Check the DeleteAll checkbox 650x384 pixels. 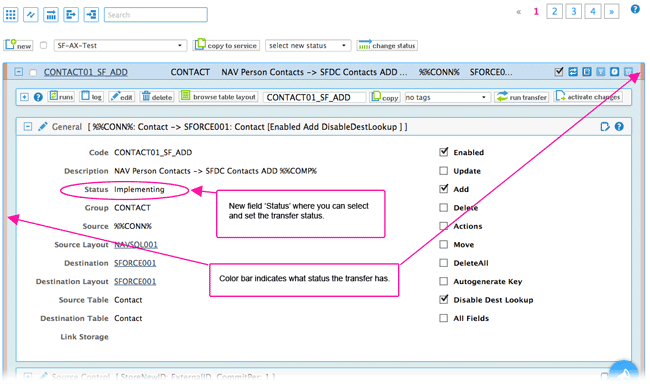point(444,263)
